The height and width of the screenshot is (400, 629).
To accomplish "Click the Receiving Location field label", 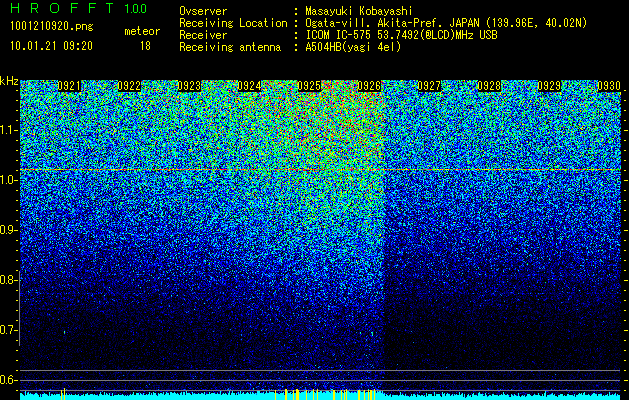I will coord(233,23).
